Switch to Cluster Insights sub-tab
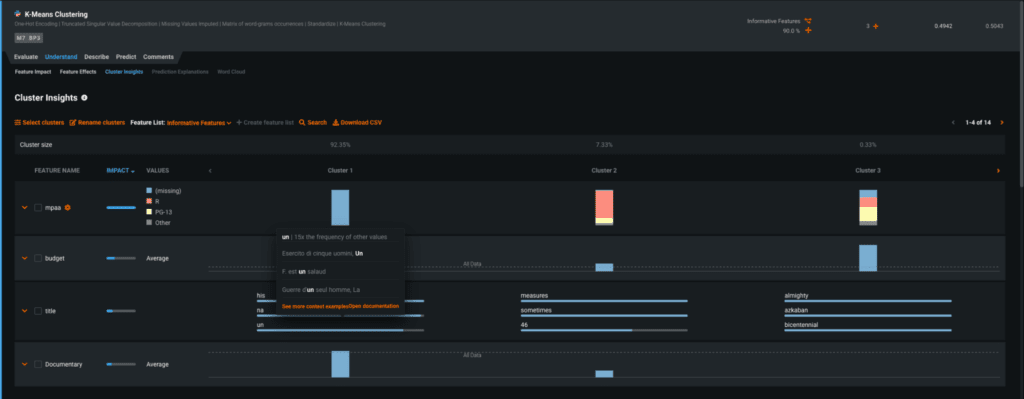This screenshot has height=399, width=1024. pyautogui.click(x=124, y=72)
